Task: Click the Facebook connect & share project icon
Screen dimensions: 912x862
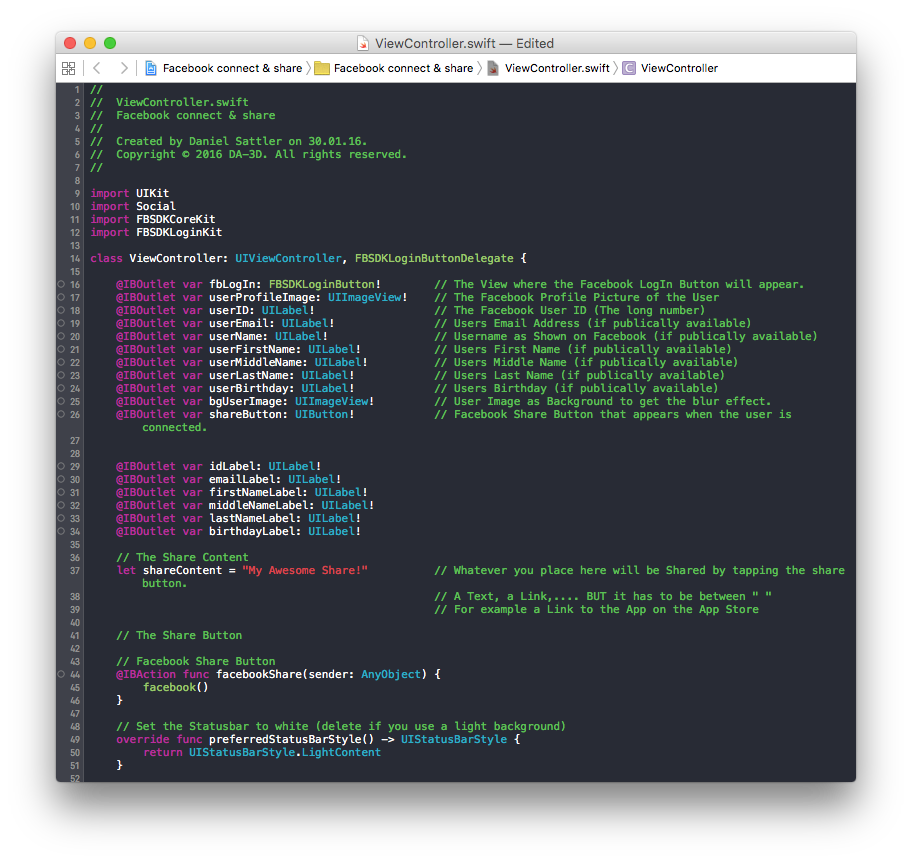Action: click(151, 69)
